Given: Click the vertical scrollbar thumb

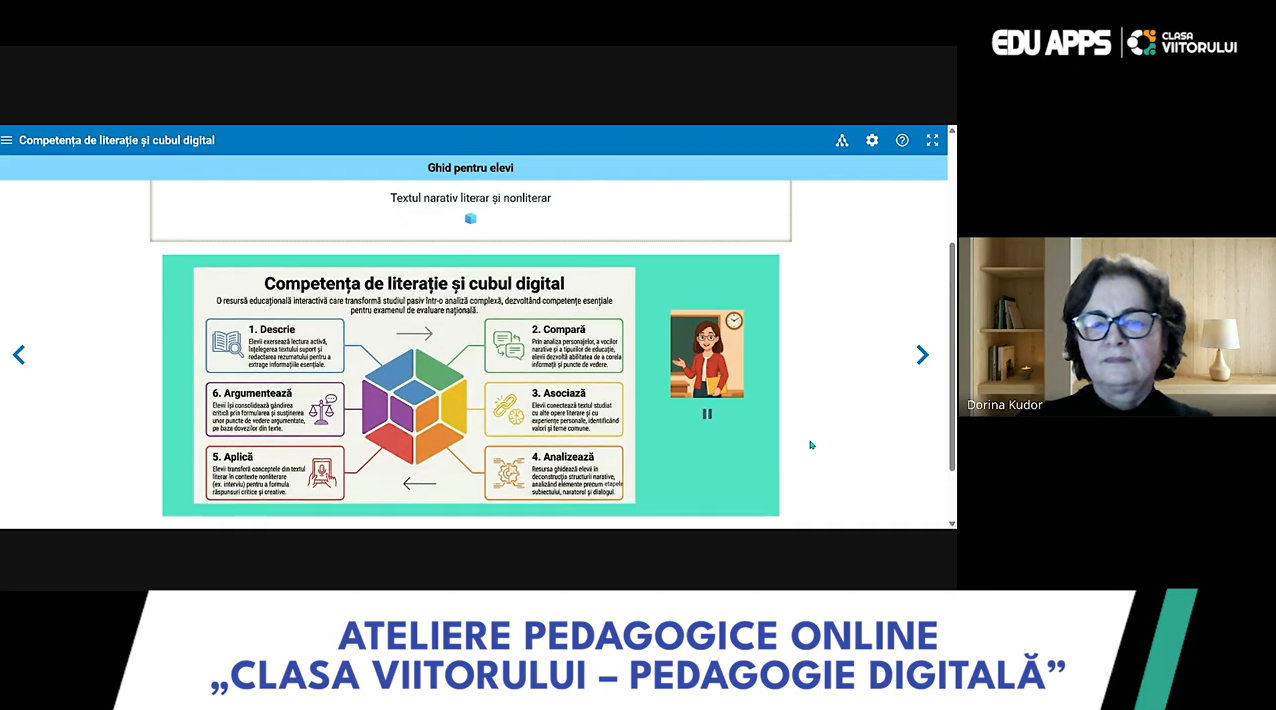Looking at the screenshot, I should 952,356.
